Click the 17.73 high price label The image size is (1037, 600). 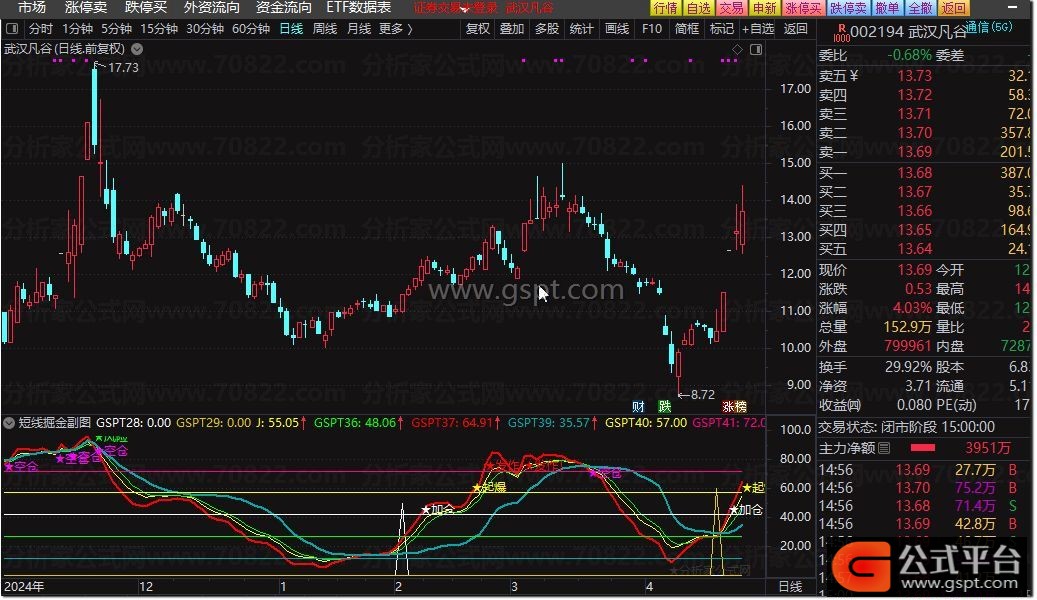tap(123, 67)
